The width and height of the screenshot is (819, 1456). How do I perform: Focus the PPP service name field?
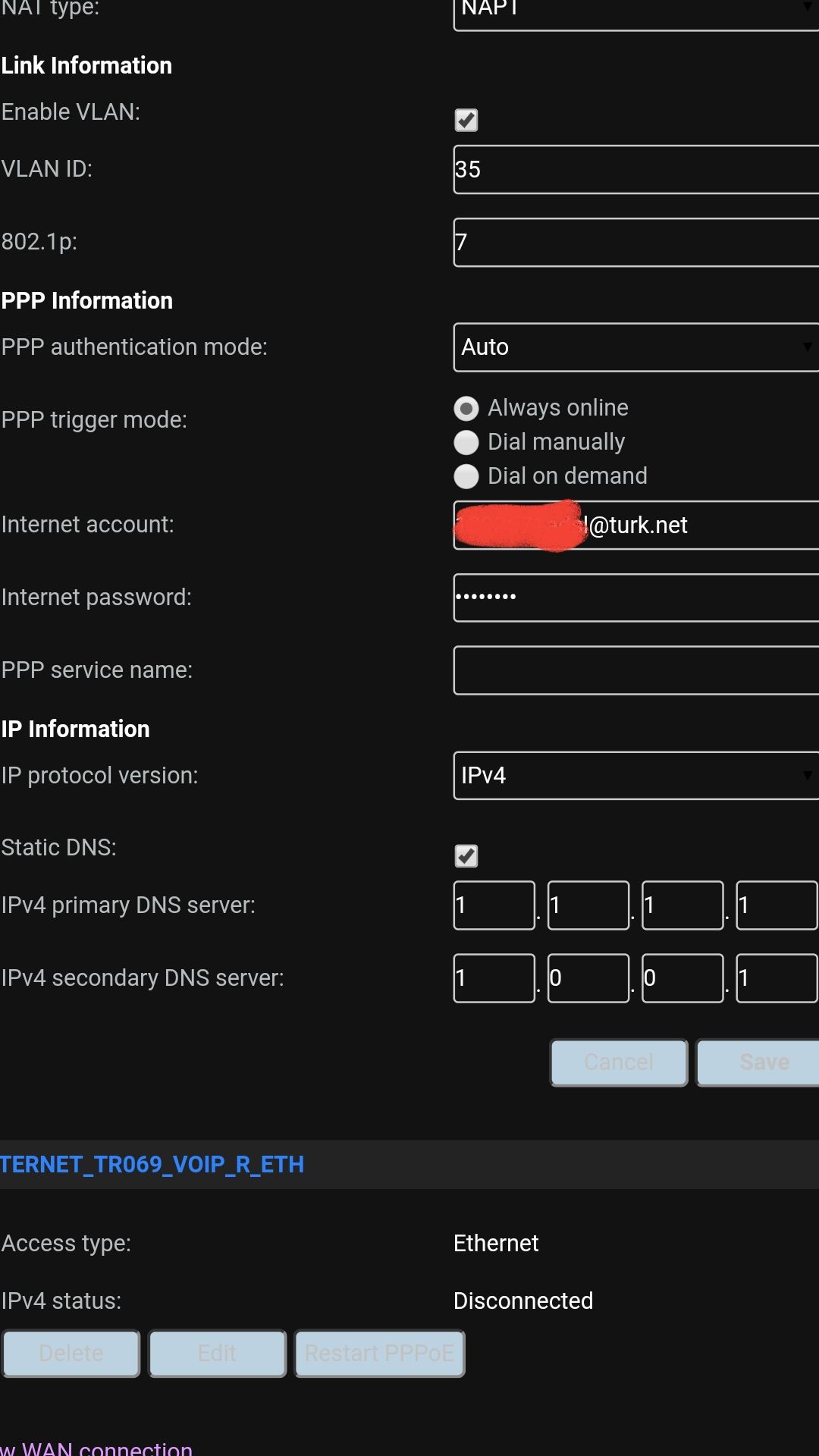[x=635, y=670]
